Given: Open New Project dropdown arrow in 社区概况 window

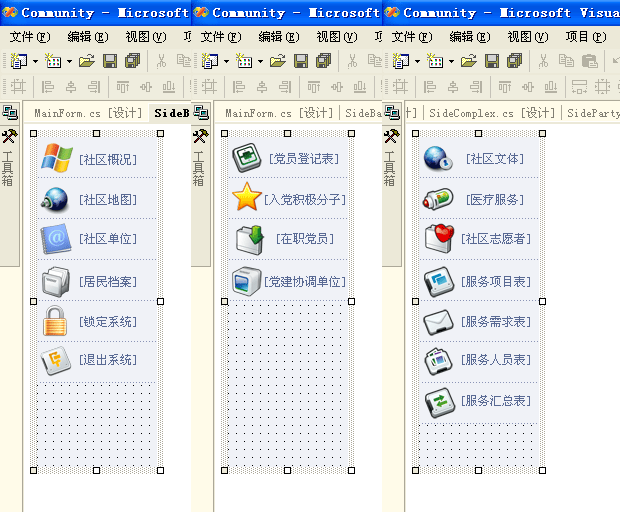Looking at the screenshot, I should (35, 62).
